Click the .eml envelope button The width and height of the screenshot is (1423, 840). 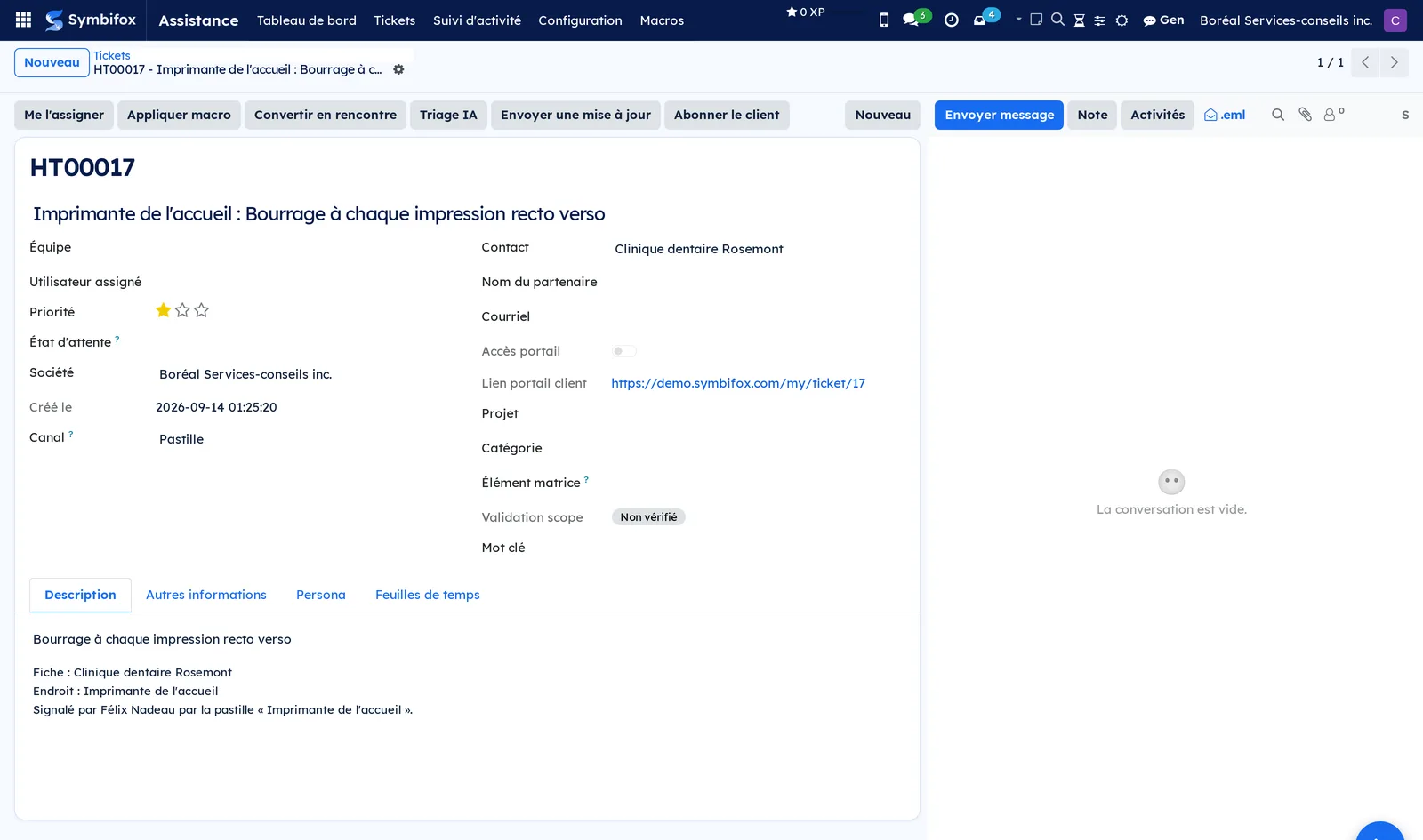coord(1225,115)
